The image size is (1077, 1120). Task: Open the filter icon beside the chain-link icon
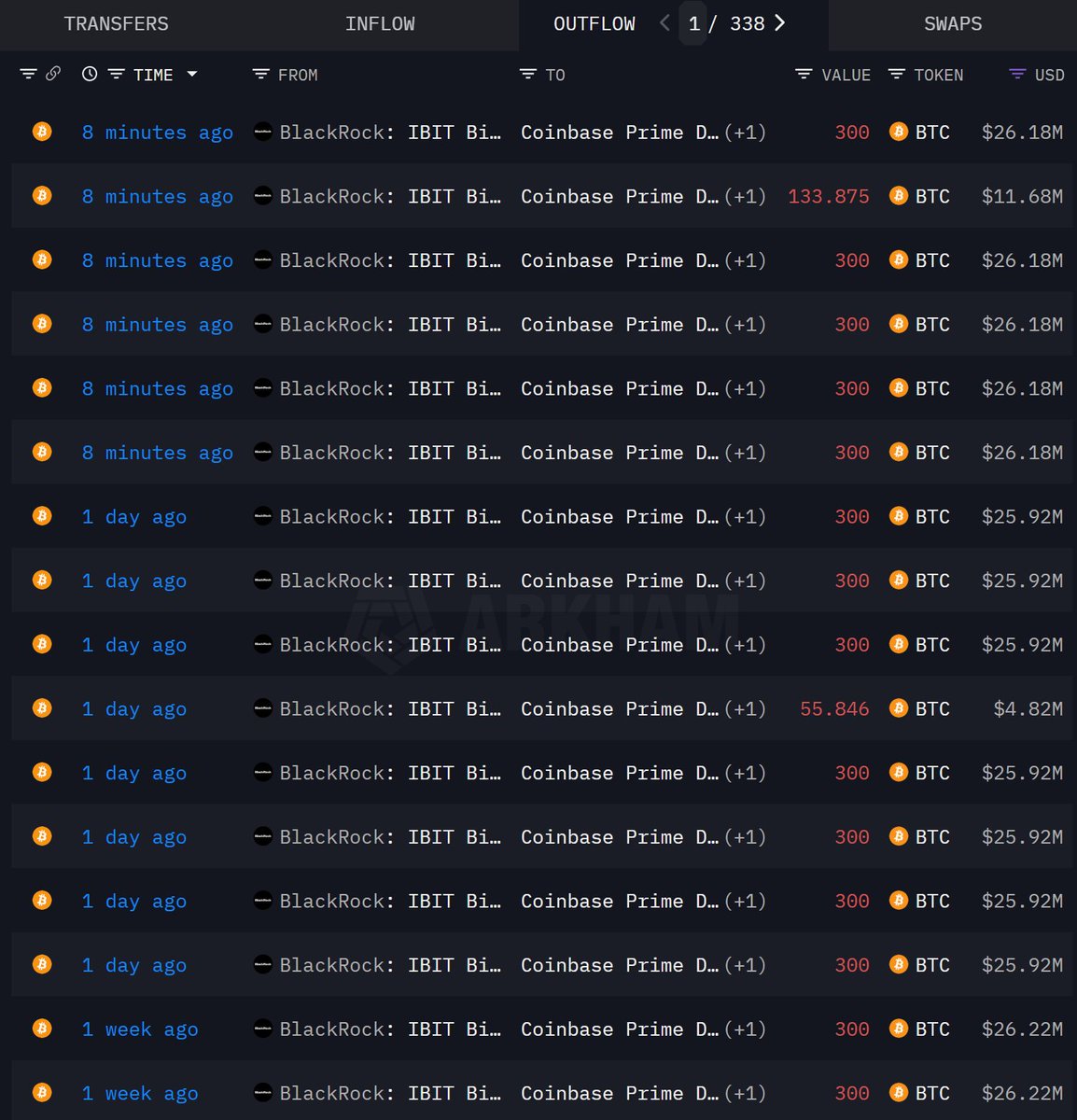coord(29,74)
